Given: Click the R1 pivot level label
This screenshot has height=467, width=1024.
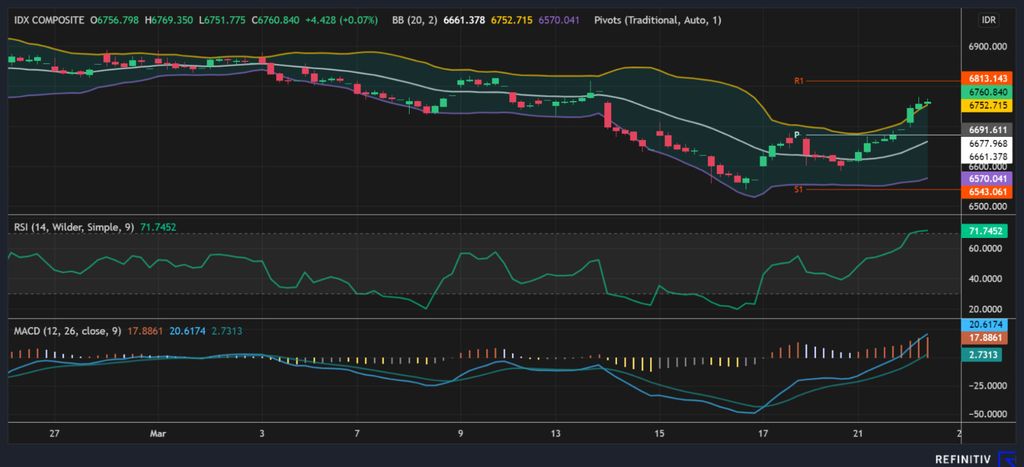Looking at the screenshot, I should point(799,80).
